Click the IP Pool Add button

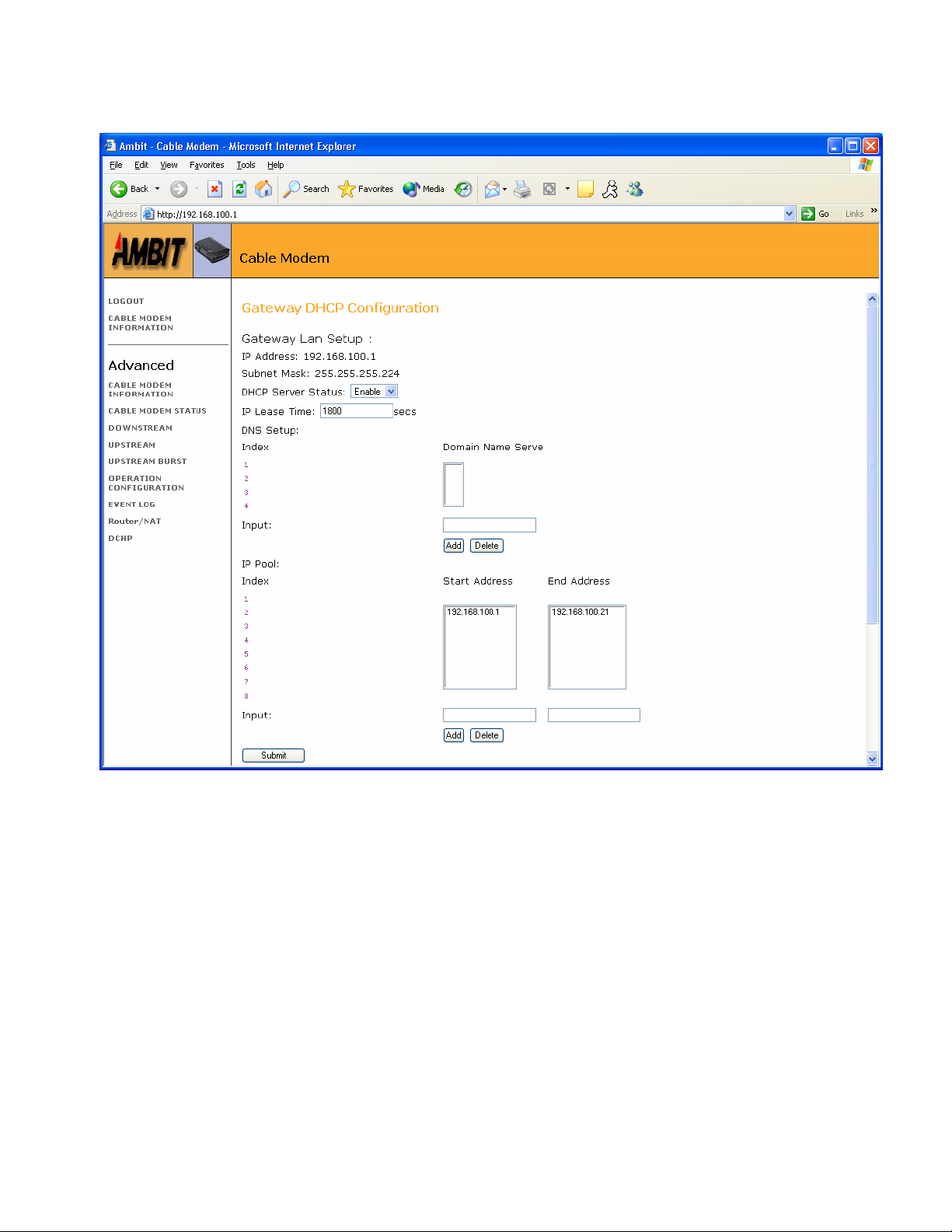coord(454,735)
